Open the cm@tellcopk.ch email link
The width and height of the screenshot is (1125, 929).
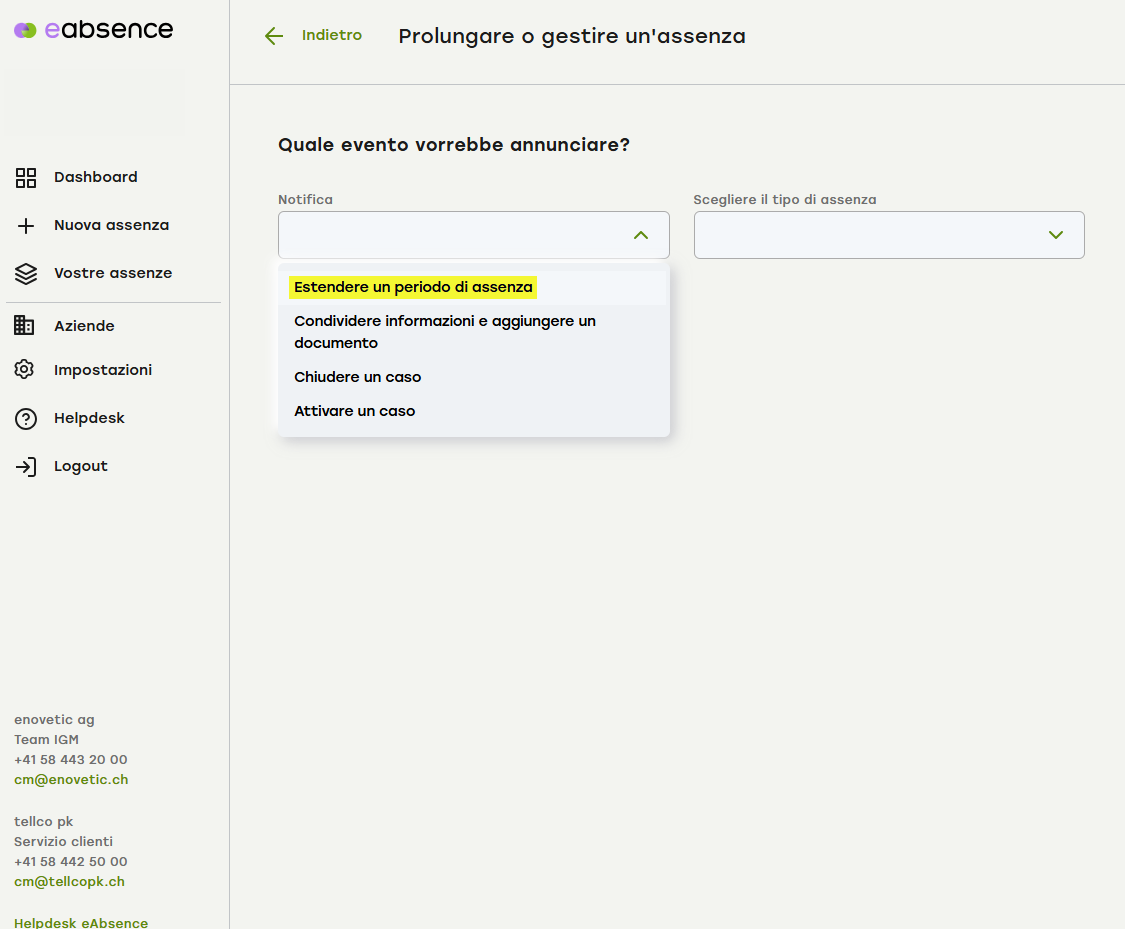(69, 882)
